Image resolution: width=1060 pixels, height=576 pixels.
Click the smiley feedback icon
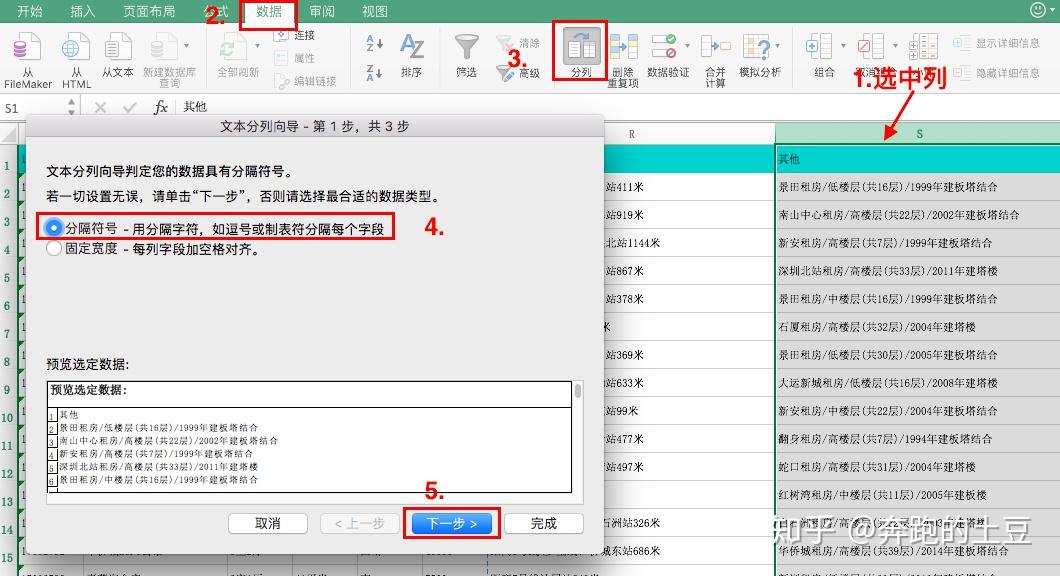point(1037,9)
